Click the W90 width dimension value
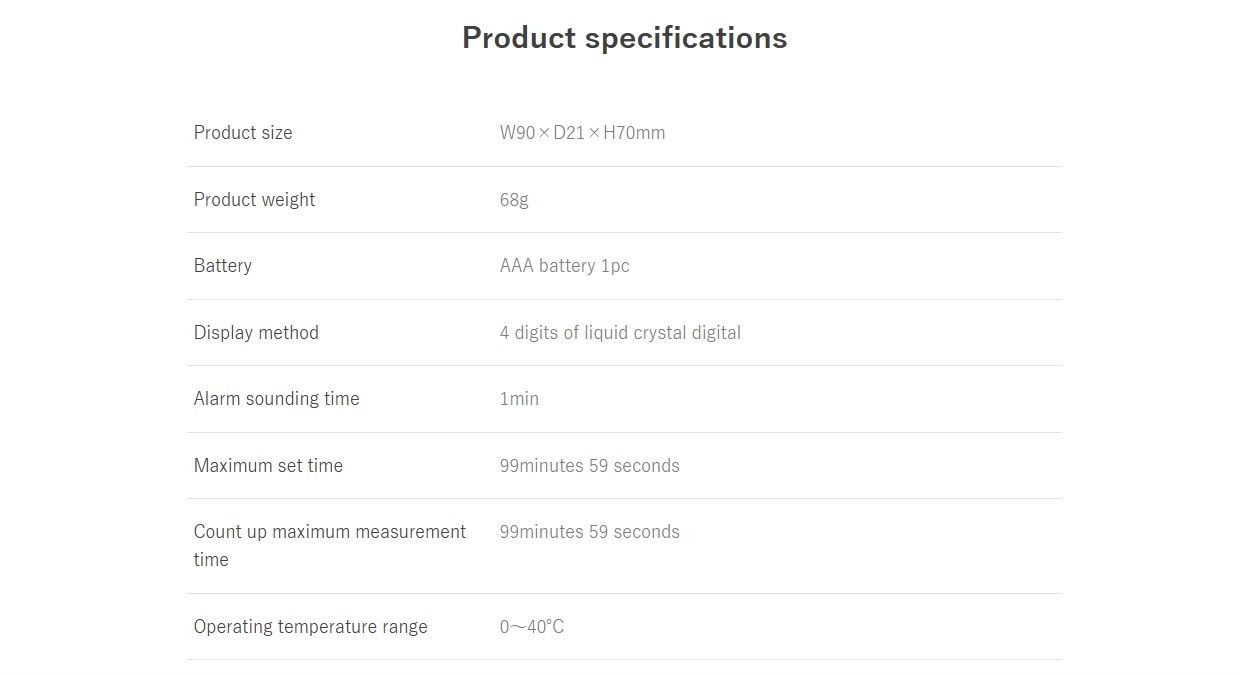The width and height of the screenshot is (1243, 675). pyautogui.click(x=517, y=133)
